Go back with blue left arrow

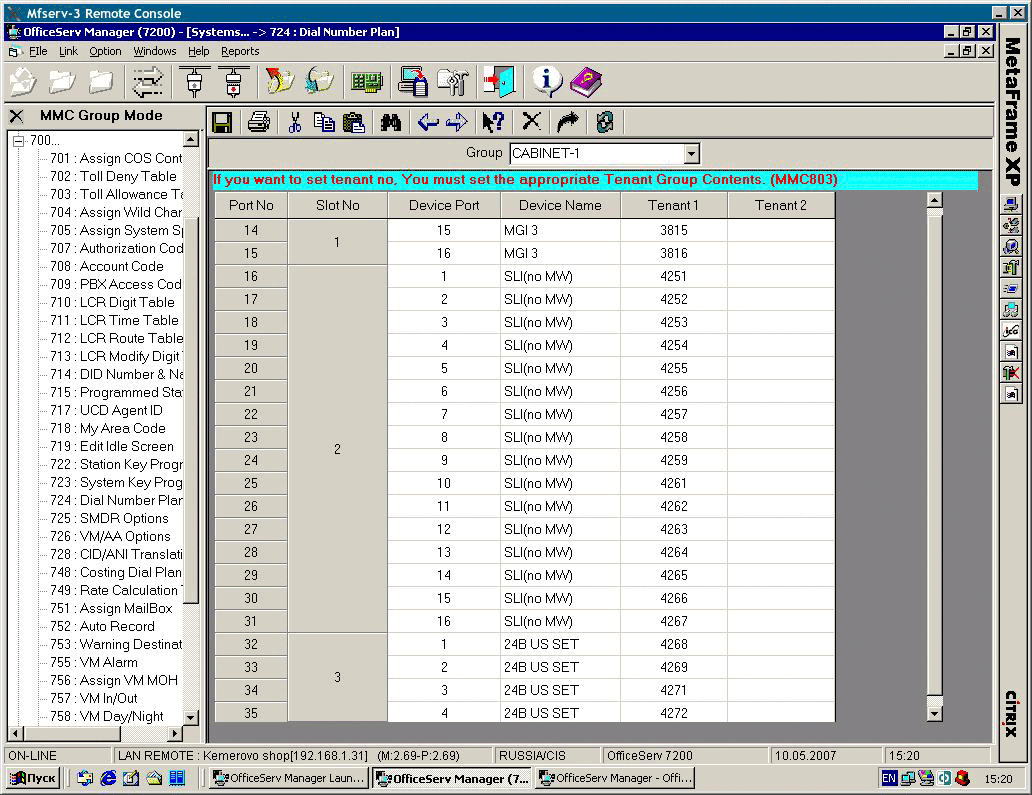point(428,122)
